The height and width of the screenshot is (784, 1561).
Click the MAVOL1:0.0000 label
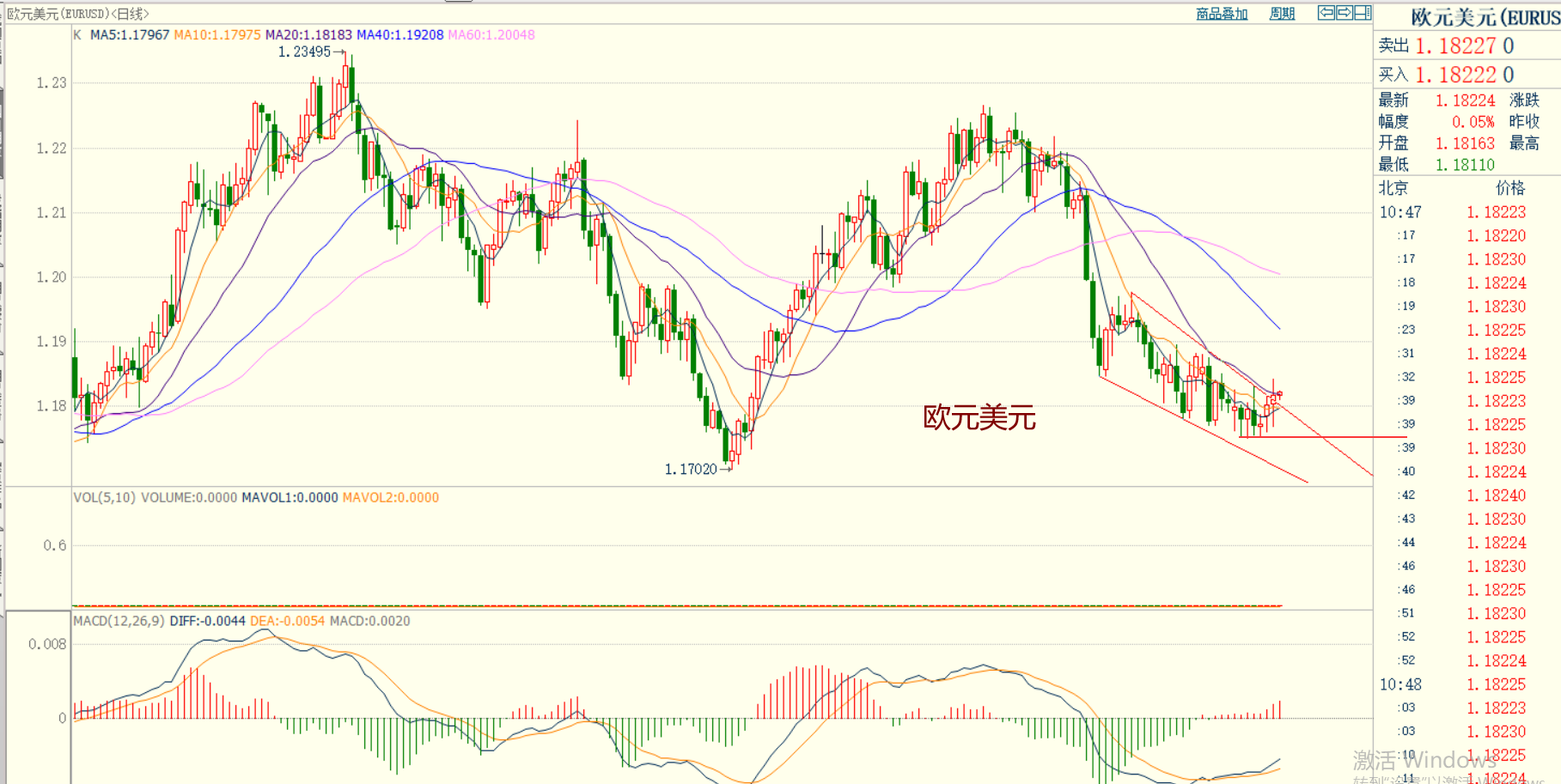pyautogui.click(x=290, y=498)
